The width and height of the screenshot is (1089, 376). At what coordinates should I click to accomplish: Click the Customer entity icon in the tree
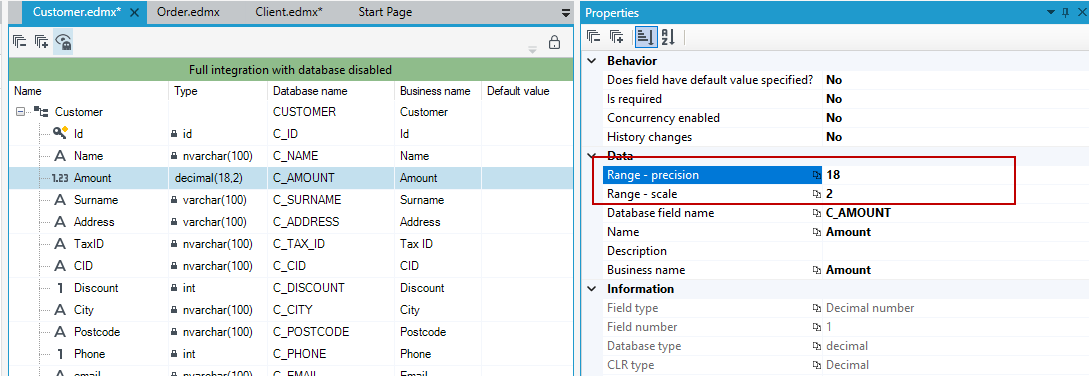click(42, 112)
